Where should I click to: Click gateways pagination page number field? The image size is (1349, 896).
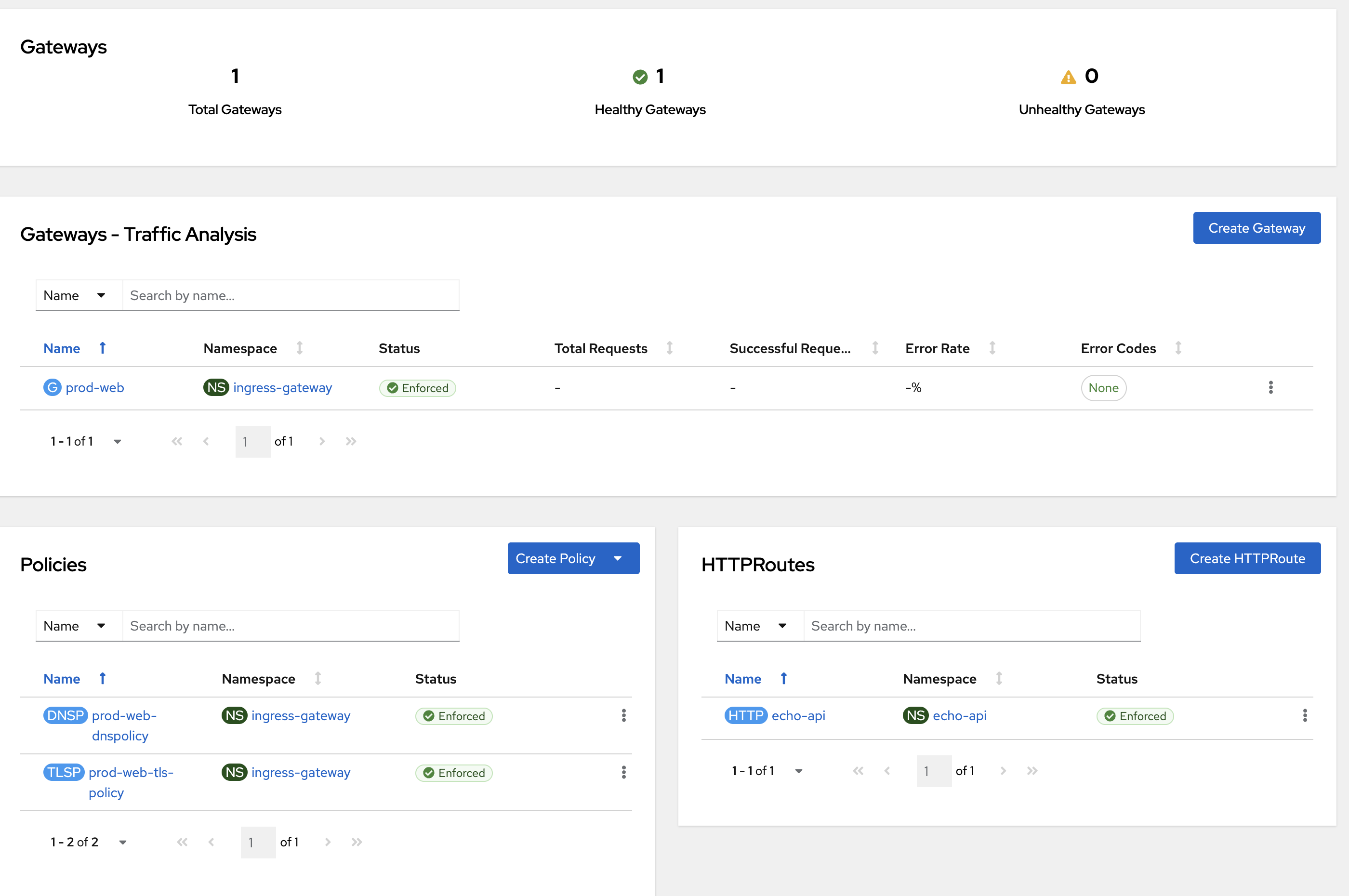pyautogui.click(x=252, y=441)
